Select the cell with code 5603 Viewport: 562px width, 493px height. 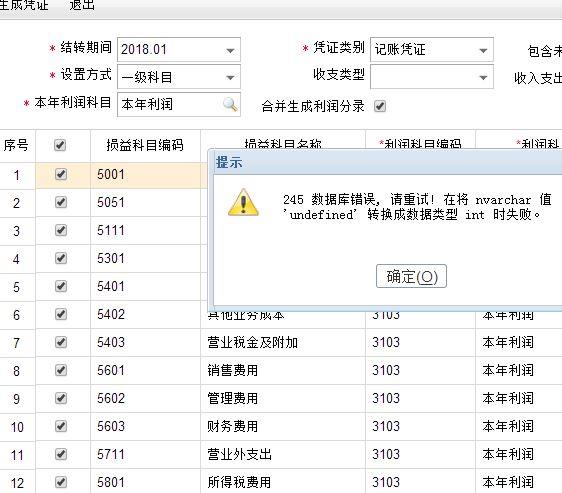(x=145, y=426)
